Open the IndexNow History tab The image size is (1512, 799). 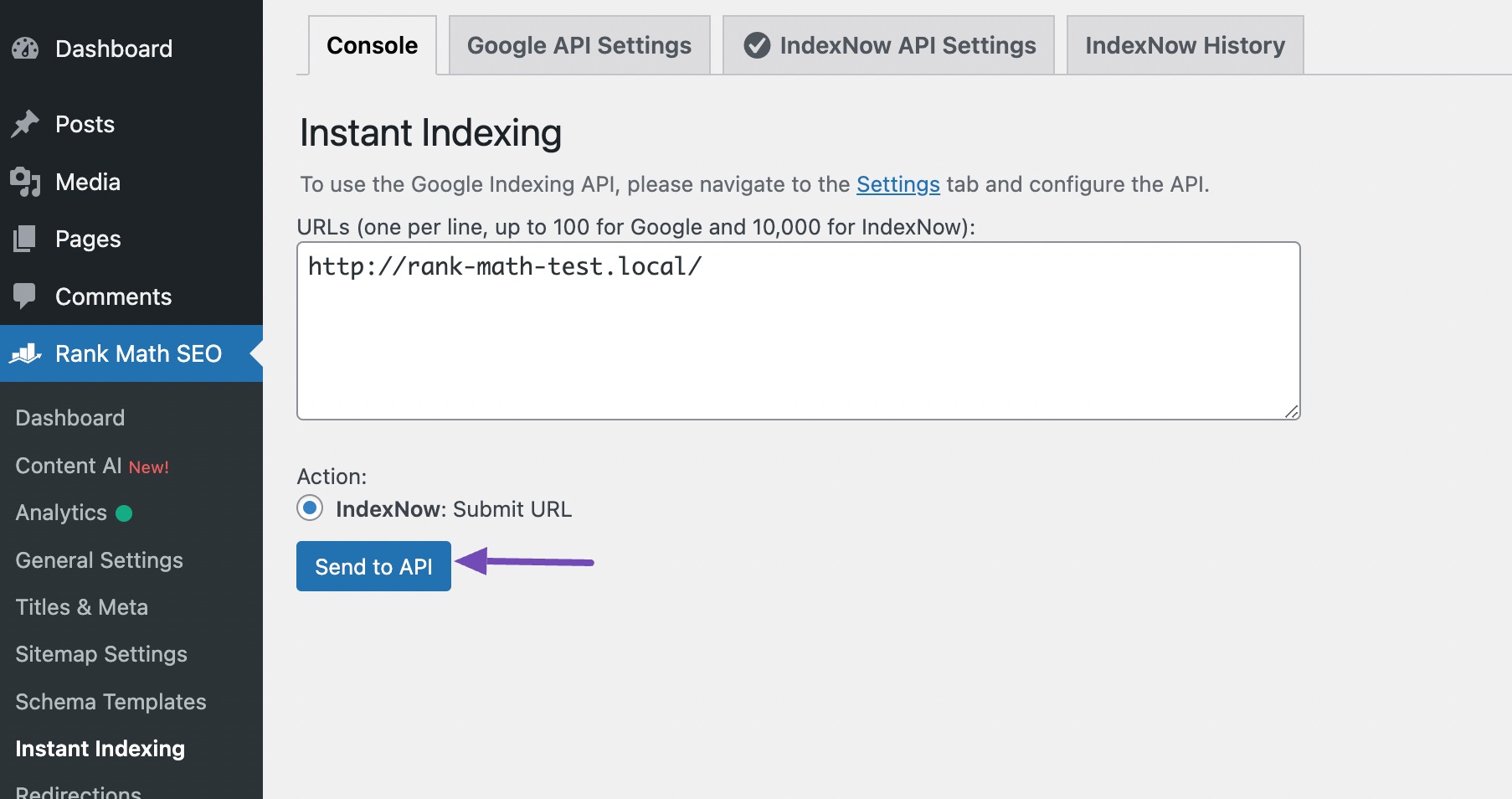pos(1184,45)
